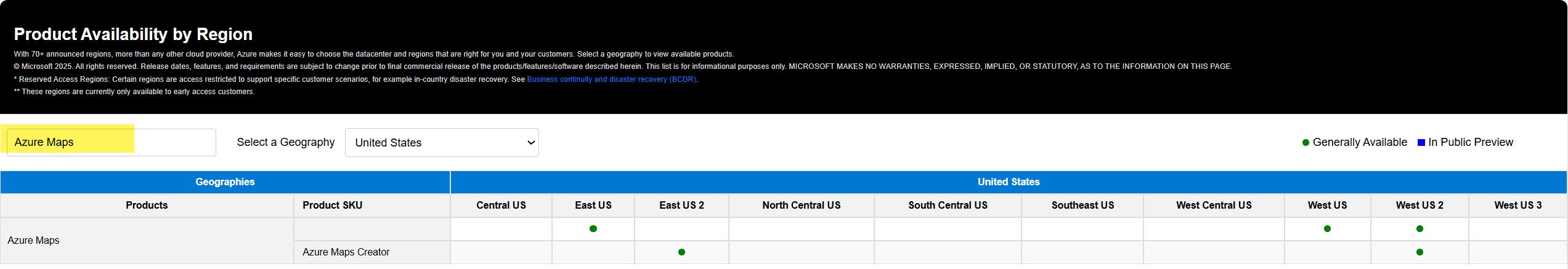Click the Azure Maps East US availability dot
Viewport: 1568px width, 269px height.
pyautogui.click(x=593, y=229)
